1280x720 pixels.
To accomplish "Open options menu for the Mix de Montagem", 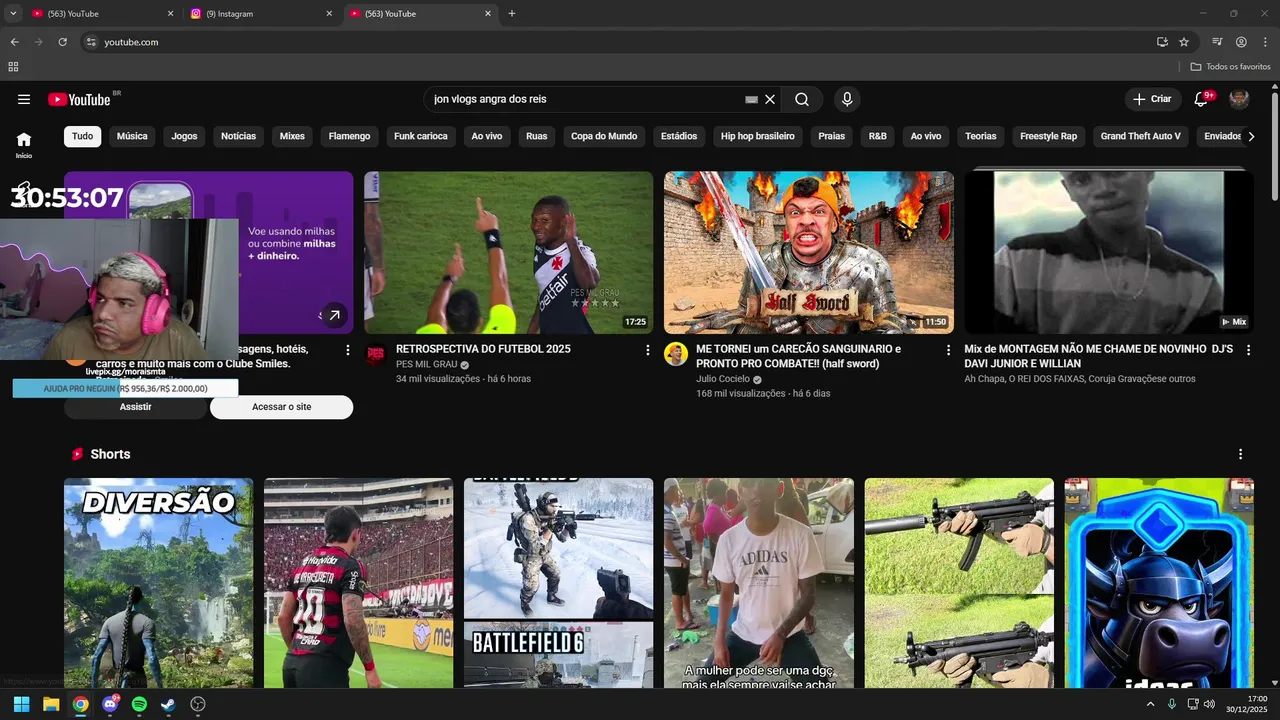I will point(1248,350).
